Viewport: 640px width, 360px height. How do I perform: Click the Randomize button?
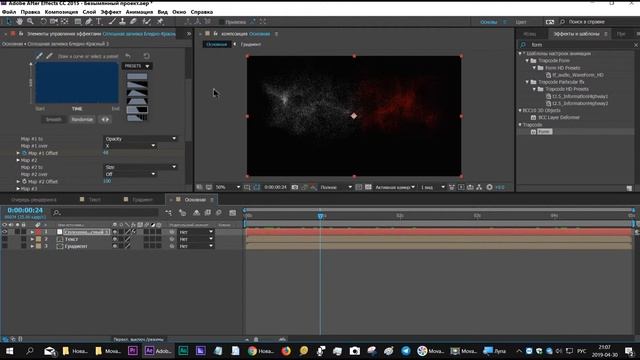point(82,120)
